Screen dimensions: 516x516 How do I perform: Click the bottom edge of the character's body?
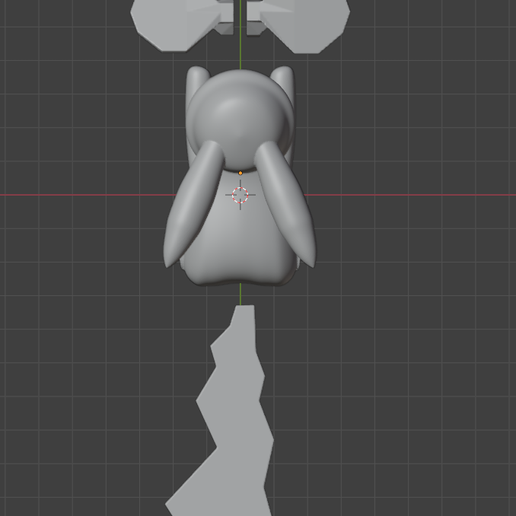[x=239, y=282]
